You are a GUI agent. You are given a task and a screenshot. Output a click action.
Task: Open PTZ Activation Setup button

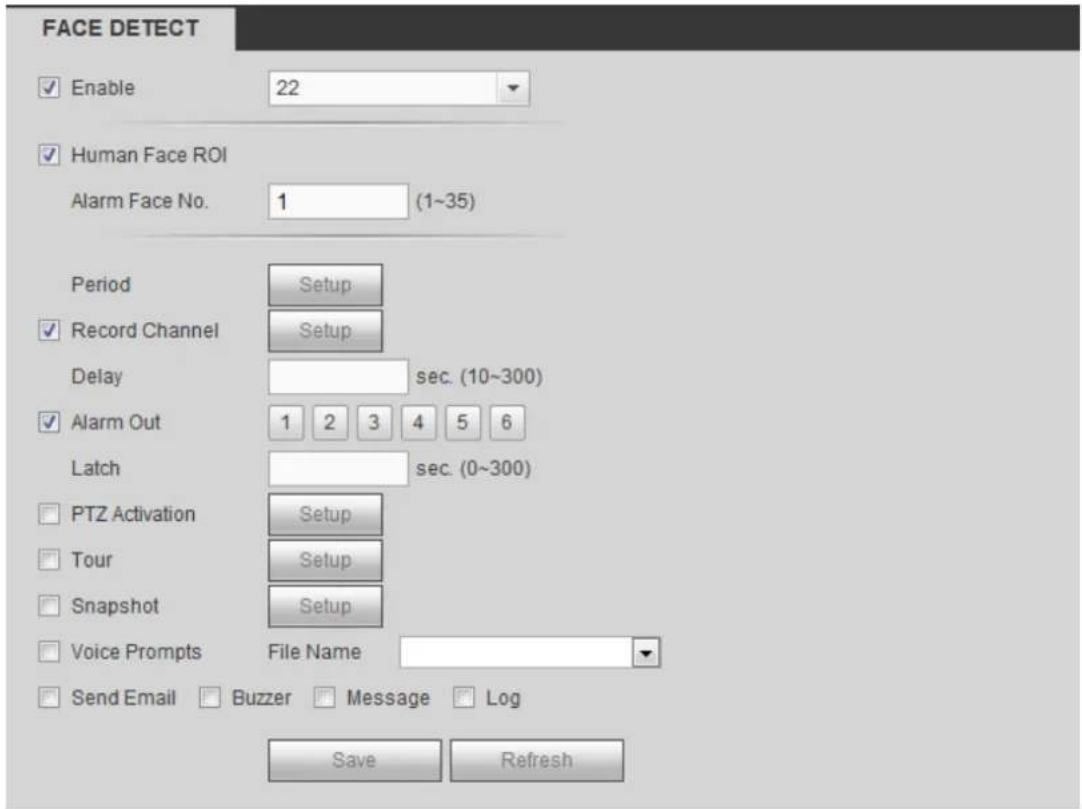[x=325, y=514]
